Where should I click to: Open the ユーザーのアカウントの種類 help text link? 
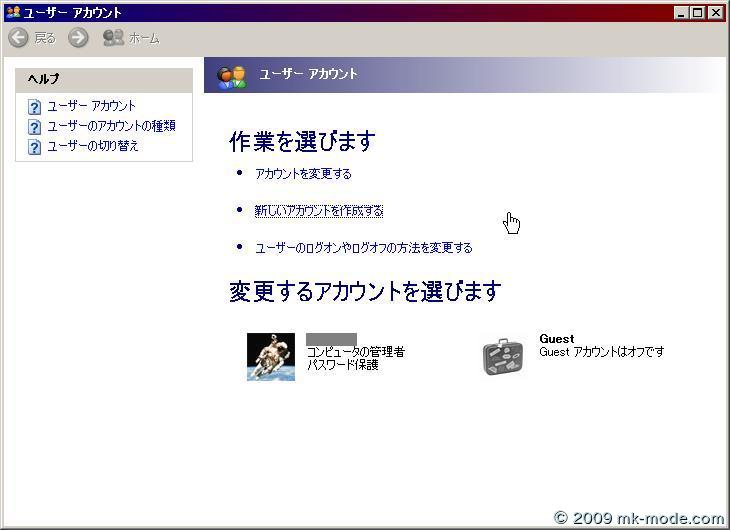(x=111, y=126)
